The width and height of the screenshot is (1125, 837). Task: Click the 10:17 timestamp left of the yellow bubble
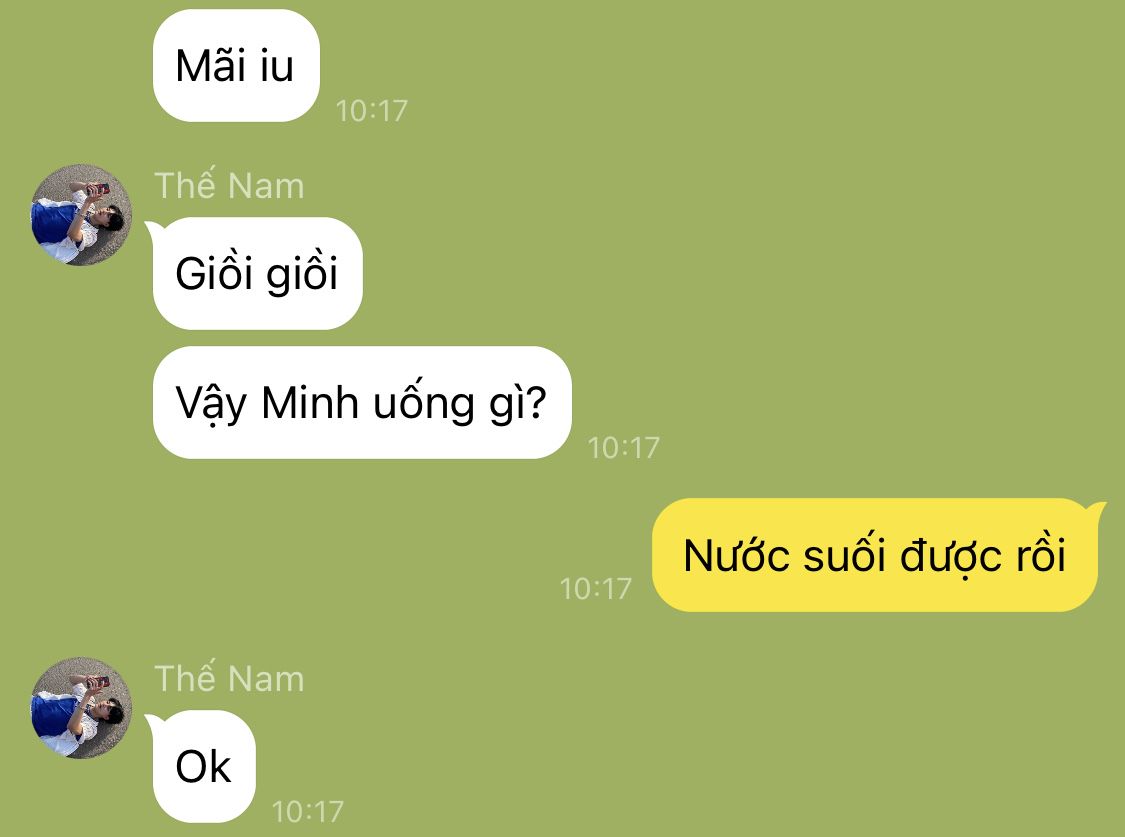tap(596, 589)
